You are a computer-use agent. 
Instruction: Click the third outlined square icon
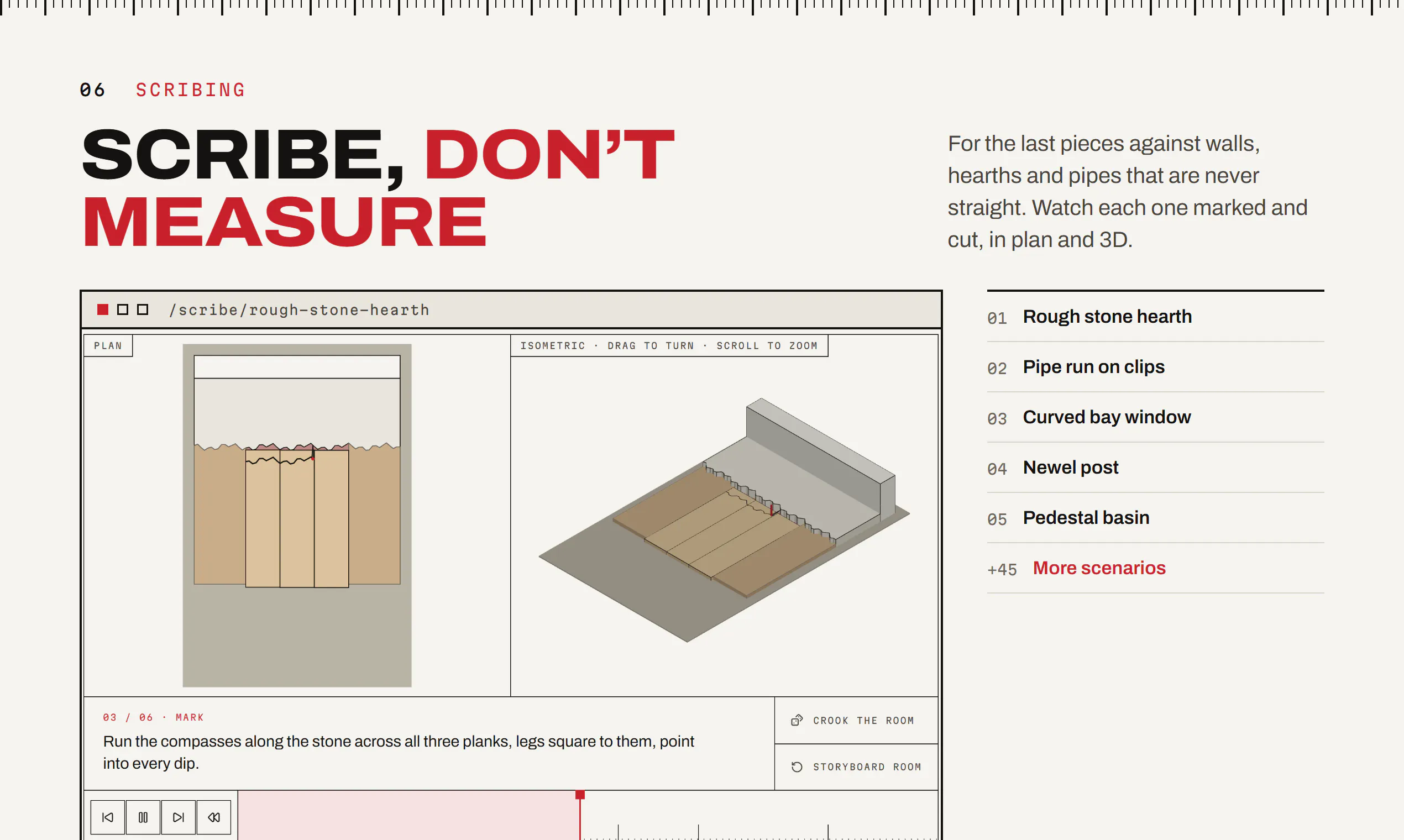point(143,309)
